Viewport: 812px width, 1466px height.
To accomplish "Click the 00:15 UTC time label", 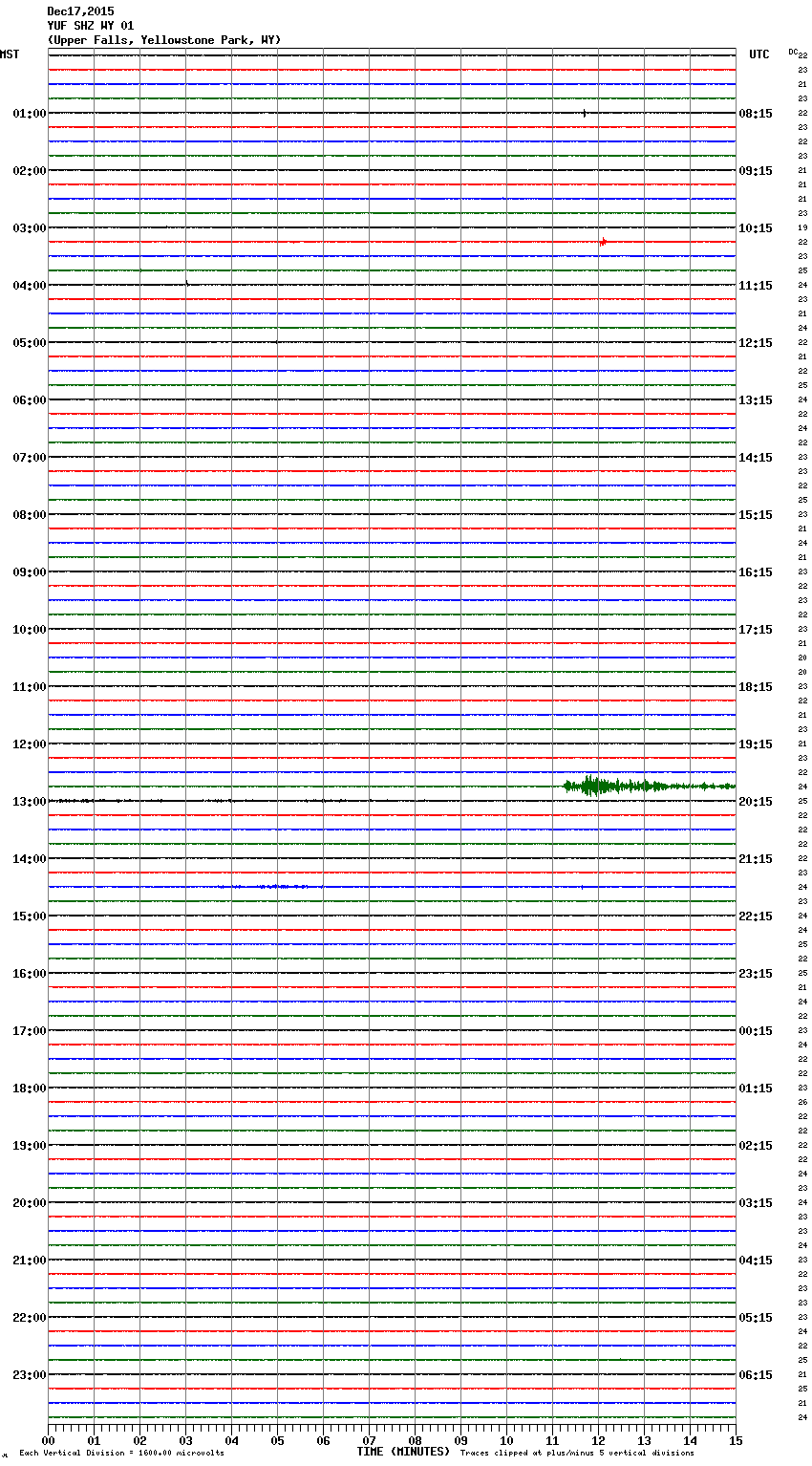I will click(756, 1031).
